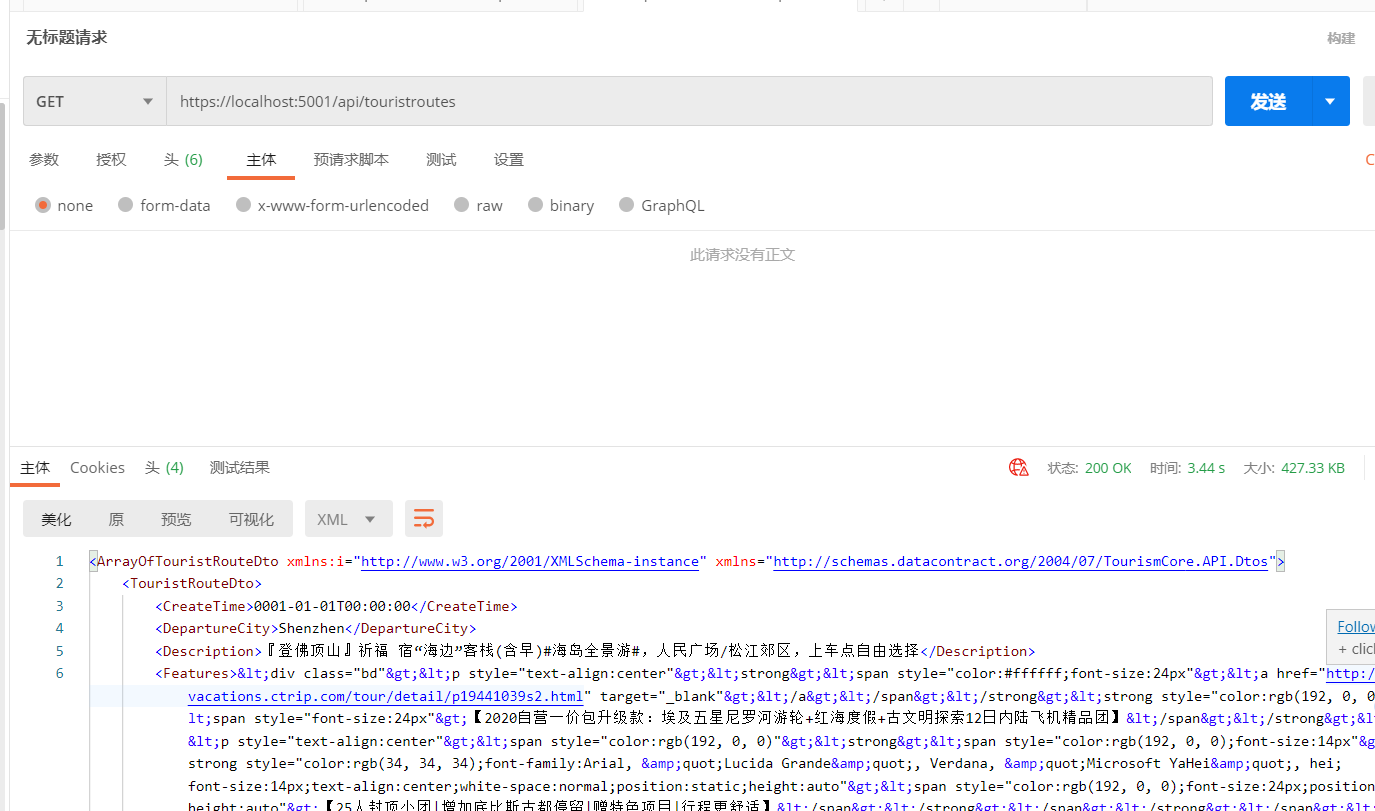1375x811 pixels.
Task: Switch to 可视化 response view
Action: pyautogui.click(x=251, y=519)
